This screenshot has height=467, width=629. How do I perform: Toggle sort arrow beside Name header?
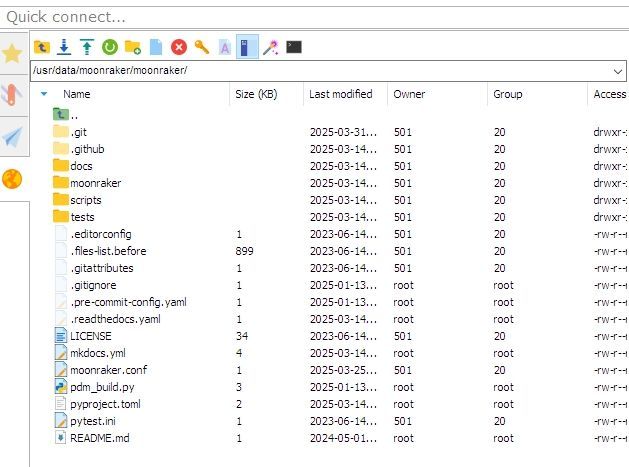coord(44,94)
